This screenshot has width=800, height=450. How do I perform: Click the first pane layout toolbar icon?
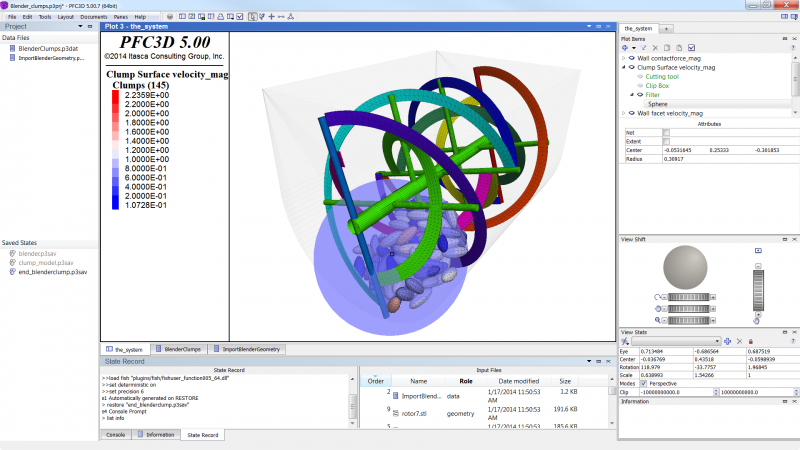(182, 17)
